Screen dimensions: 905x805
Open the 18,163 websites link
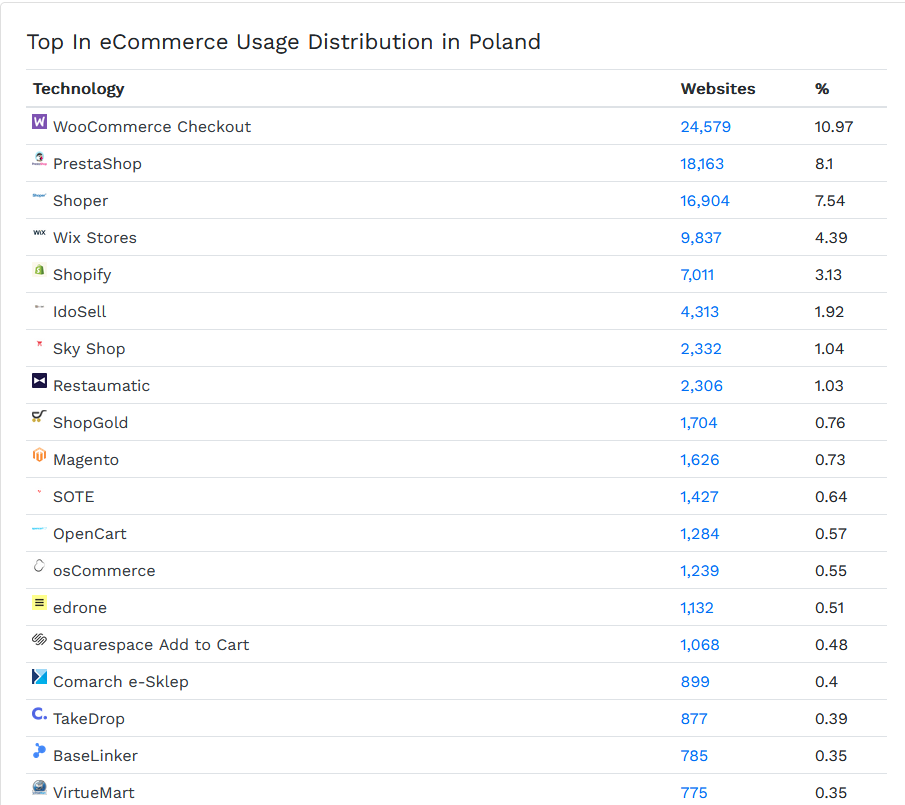click(x=702, y=164)
